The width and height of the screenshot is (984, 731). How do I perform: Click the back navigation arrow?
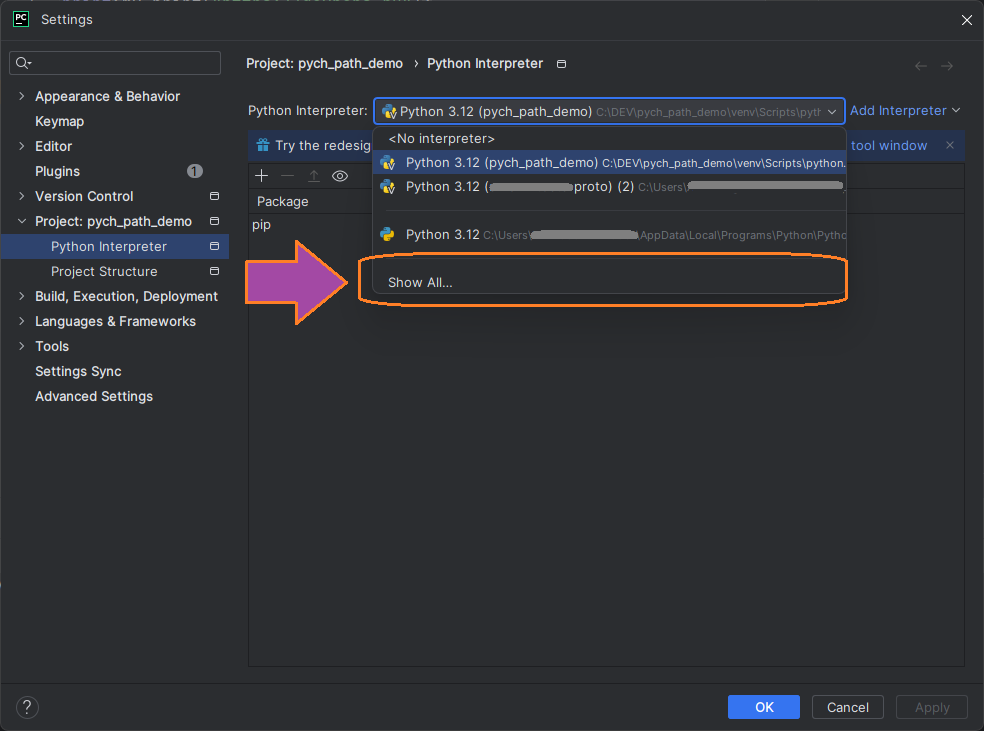pos(921,66)
